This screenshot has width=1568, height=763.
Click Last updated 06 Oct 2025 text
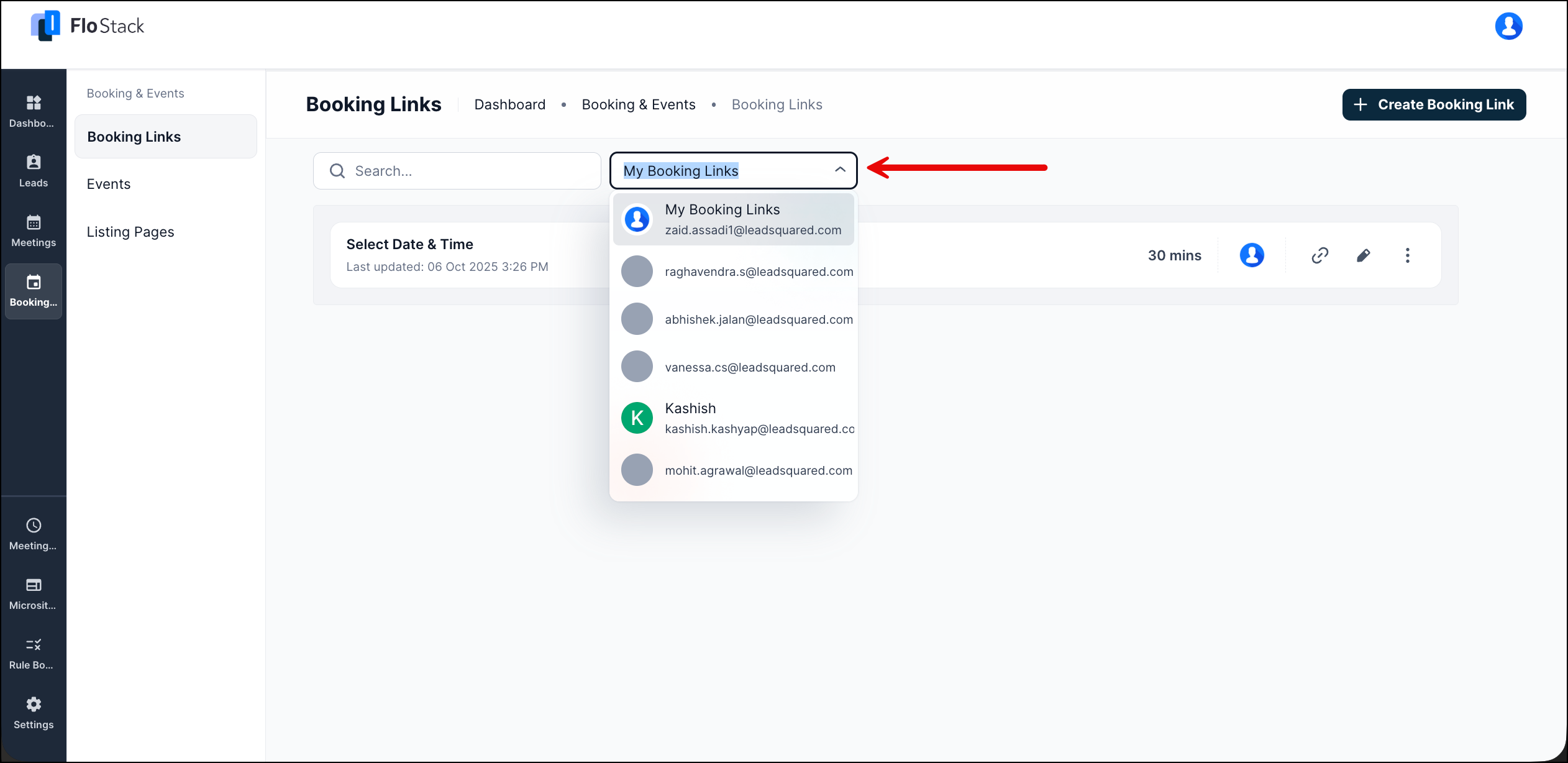tap(447, 267)
